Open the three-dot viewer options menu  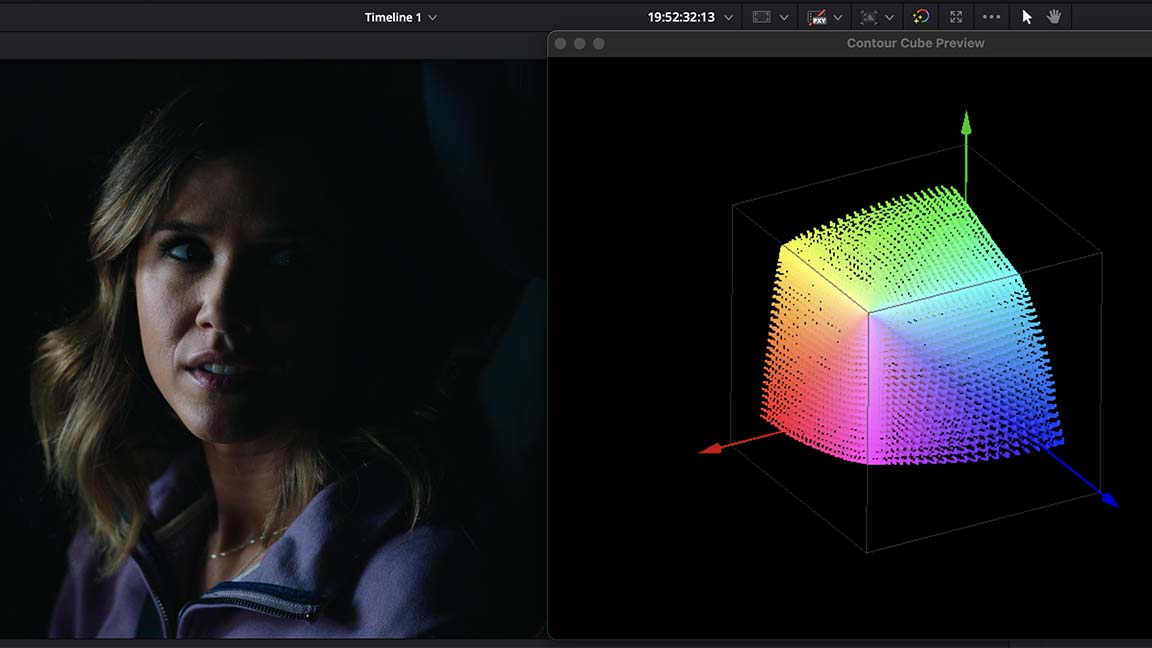pos(991,17)
